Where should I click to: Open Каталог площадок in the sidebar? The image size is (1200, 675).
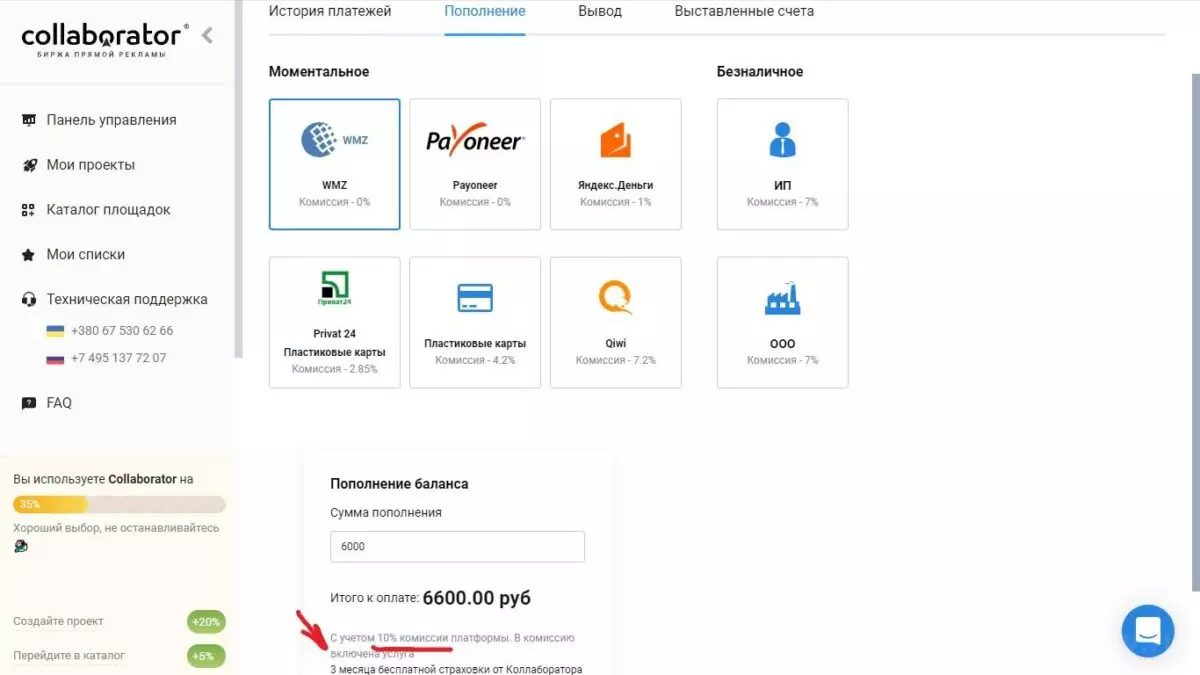108,210
